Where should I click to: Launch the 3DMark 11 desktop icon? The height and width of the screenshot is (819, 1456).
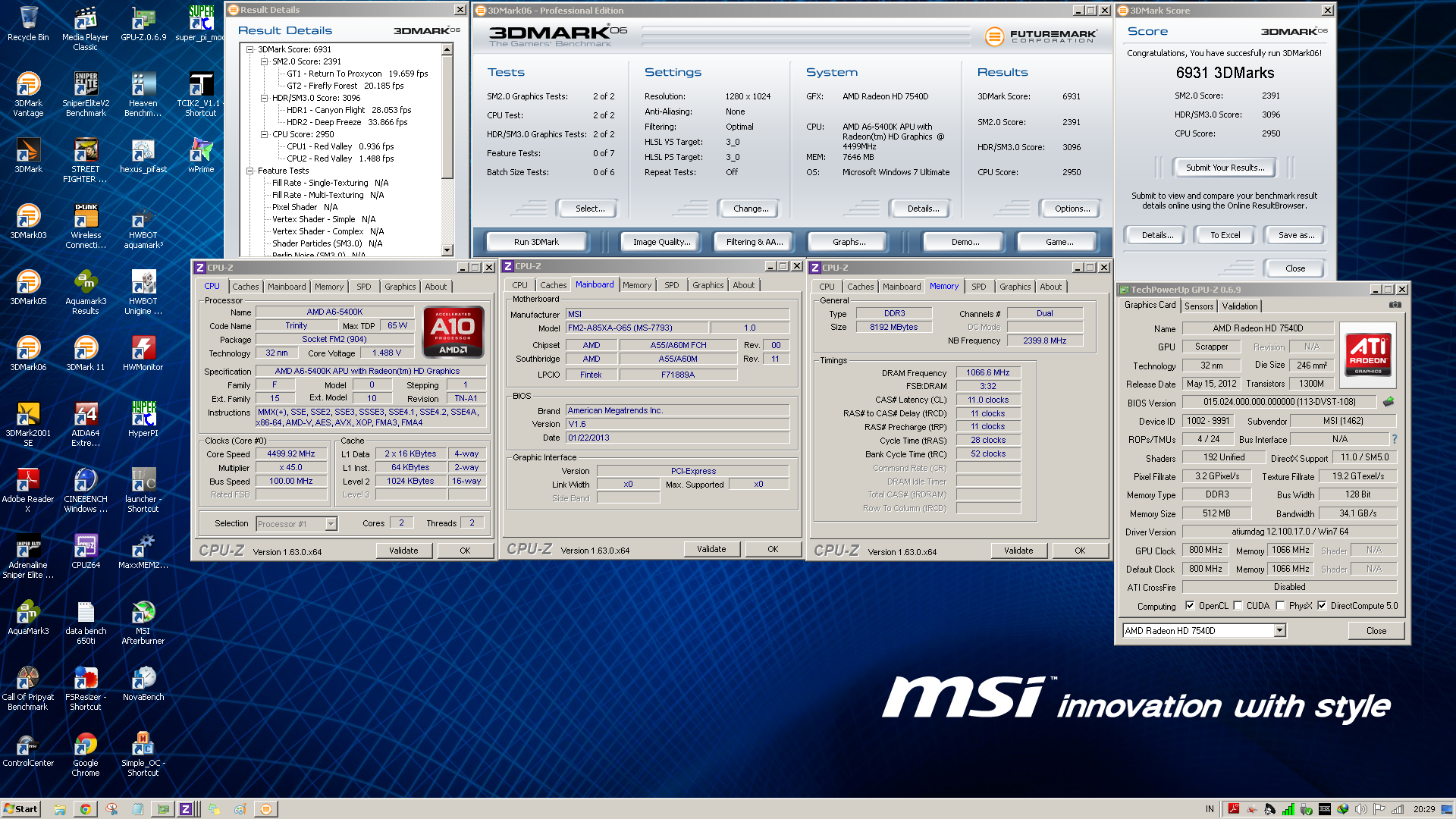pyautogui.click(x=86, y=353)
